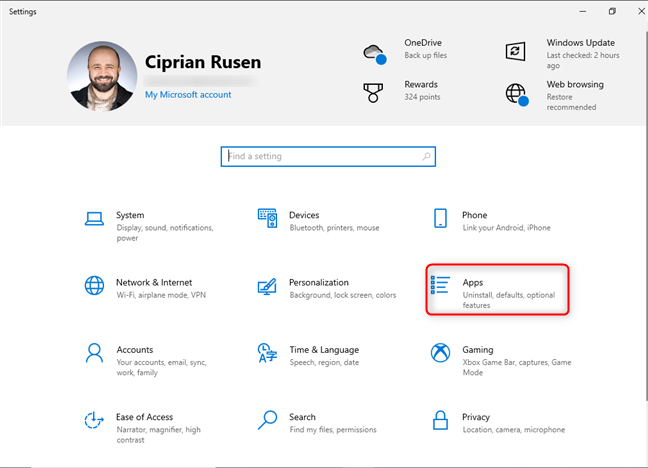The height and width of the screenshot is (468, 648).
Task: Select the Network & Internet title
Action: [154, 282]
